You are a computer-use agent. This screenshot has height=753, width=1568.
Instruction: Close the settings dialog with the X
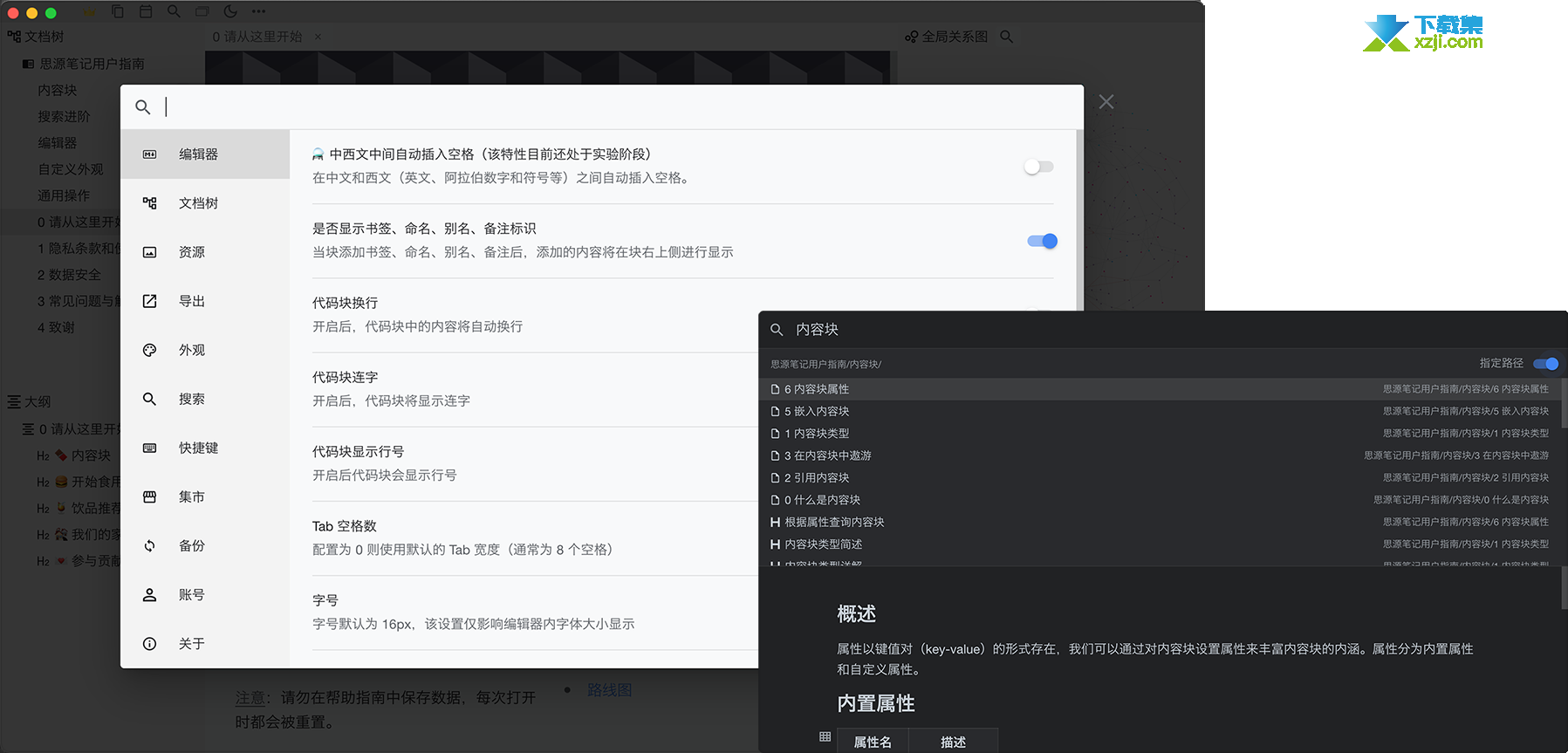click(x=1106, y=102)
